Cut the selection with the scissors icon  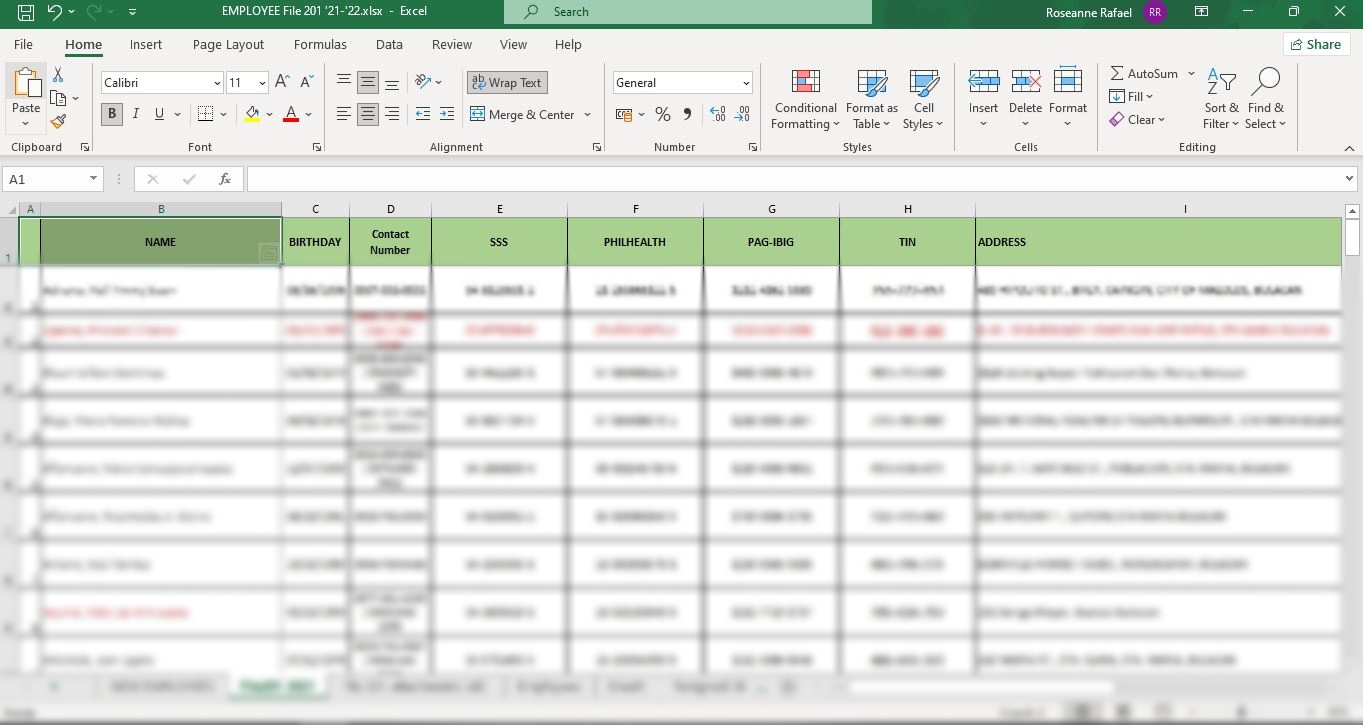coord(58,75)
